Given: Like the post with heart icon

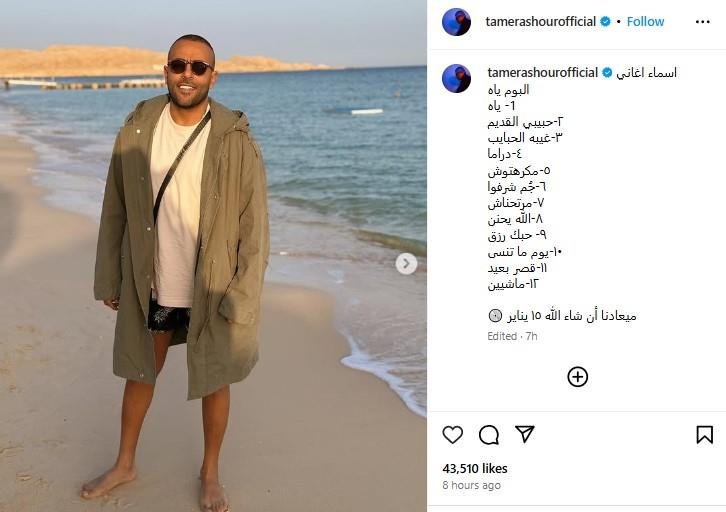Looking at the screenshot, I should (452, 435).
